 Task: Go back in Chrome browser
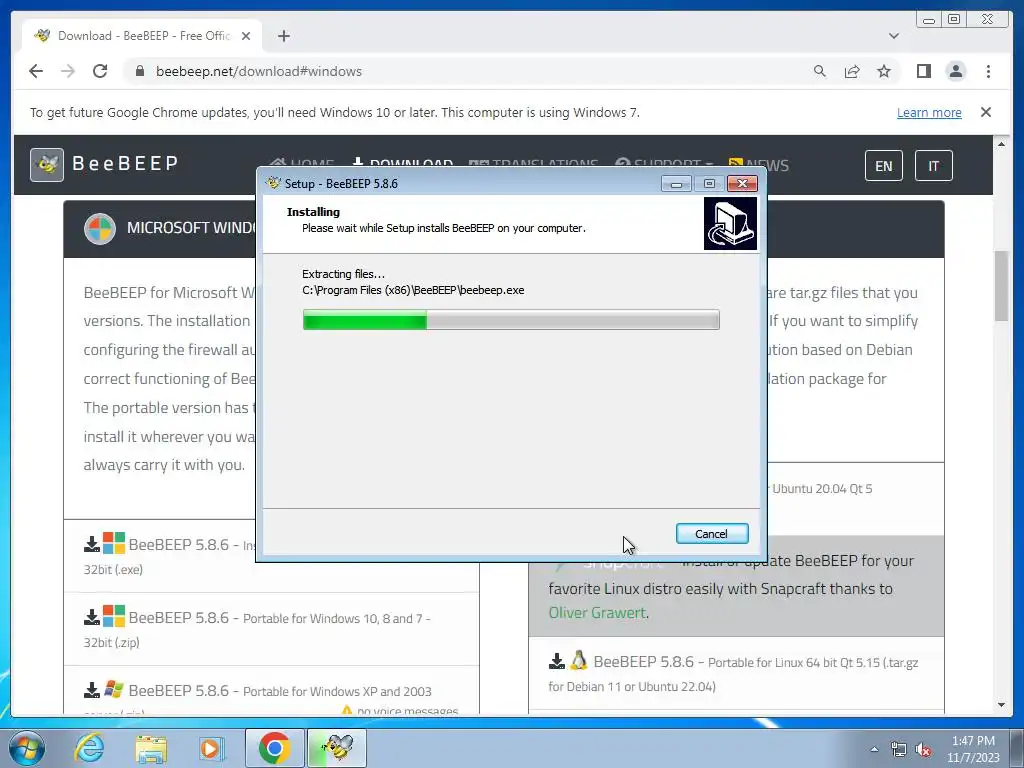point(36,71)
